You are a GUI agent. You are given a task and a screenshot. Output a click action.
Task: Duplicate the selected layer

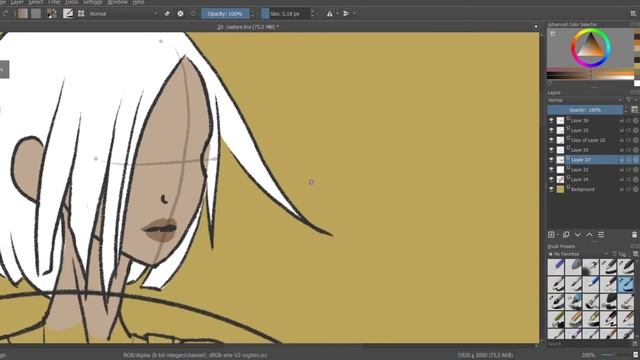[566, 235]
